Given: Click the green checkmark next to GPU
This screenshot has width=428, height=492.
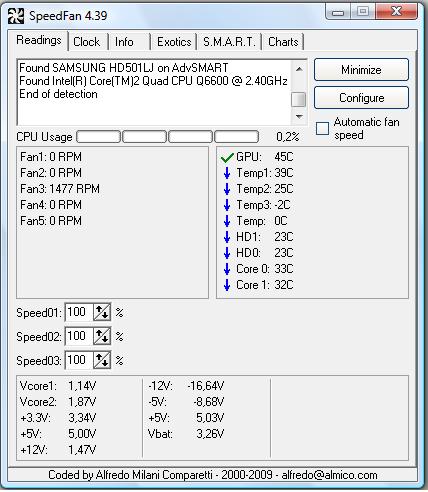Looking at the screenshot, I should tap(227, 157).
